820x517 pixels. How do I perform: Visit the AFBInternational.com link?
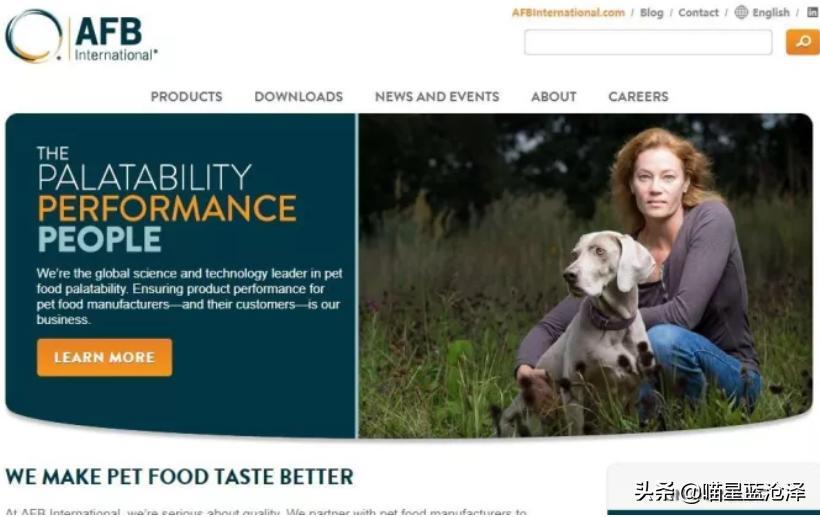pyautogui.click(x=568, y=13)
